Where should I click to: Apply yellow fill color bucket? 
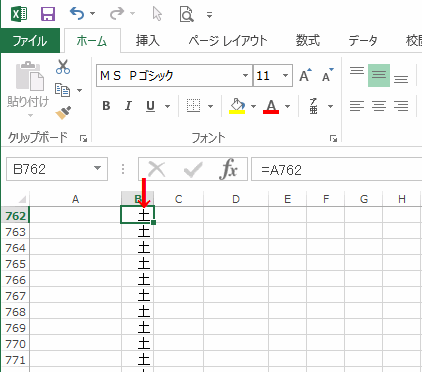[237, 106]
